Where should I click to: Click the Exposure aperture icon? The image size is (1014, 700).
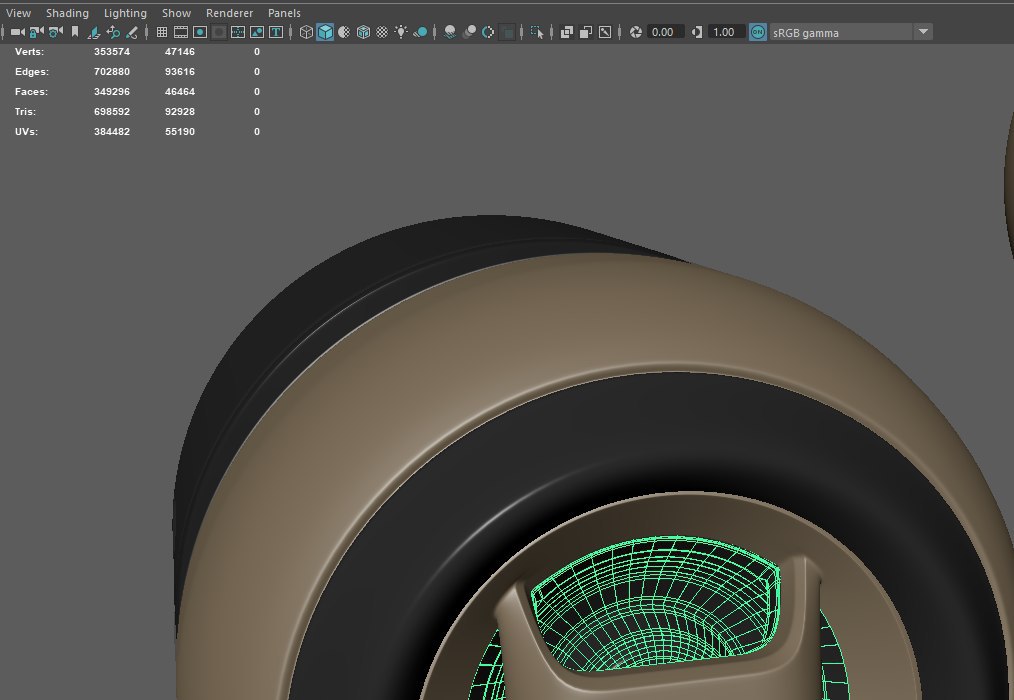click(636, 32)
